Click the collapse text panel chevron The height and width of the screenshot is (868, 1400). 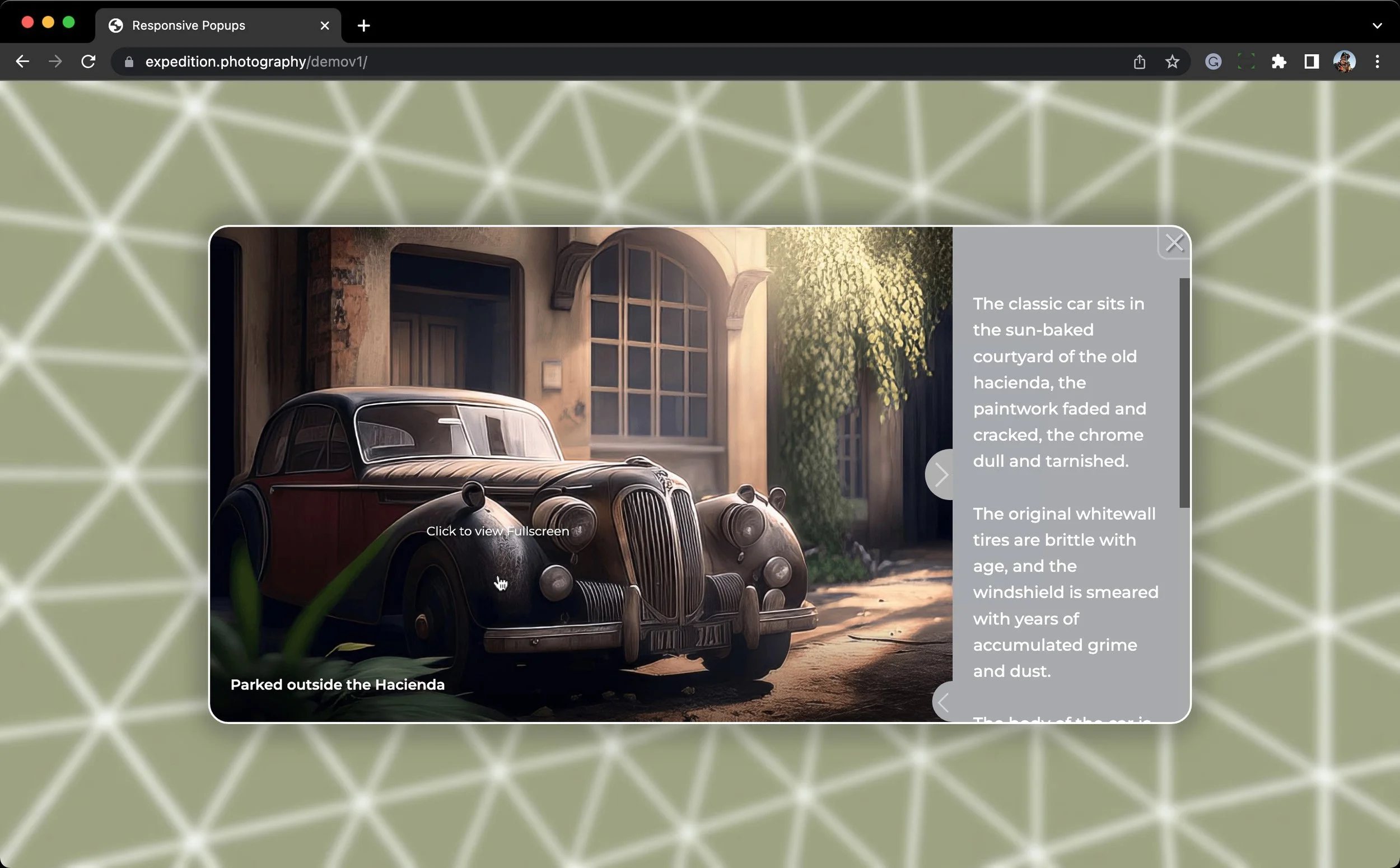click(943, 702)
